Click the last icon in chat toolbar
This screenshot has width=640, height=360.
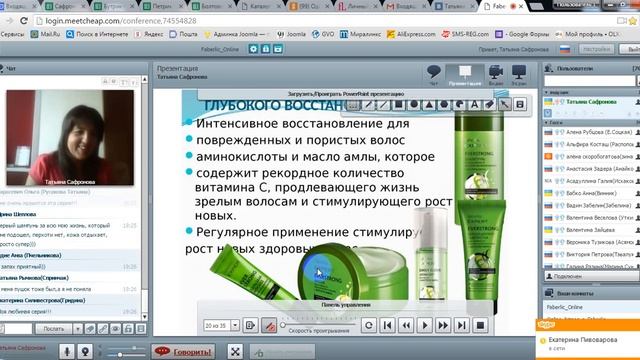pyautogui.click(x=141, y=329)
